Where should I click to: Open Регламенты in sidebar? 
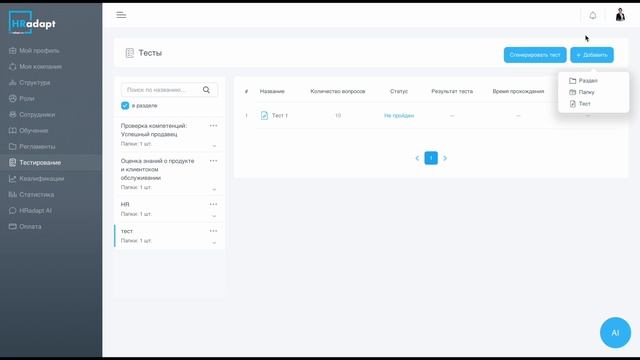coord(37,147)
